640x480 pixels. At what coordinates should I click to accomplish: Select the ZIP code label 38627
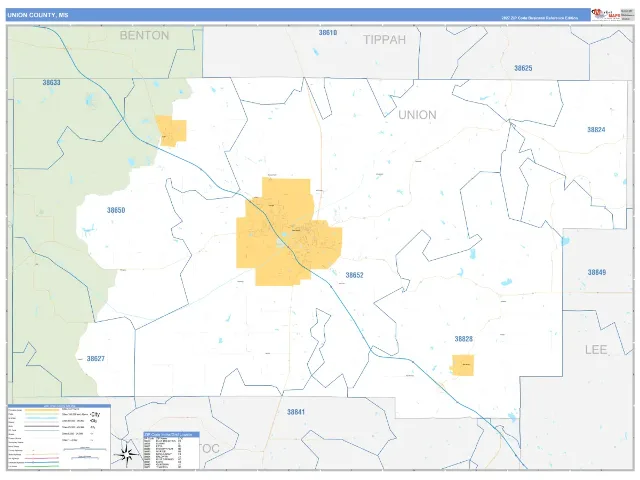click(96, 359)
